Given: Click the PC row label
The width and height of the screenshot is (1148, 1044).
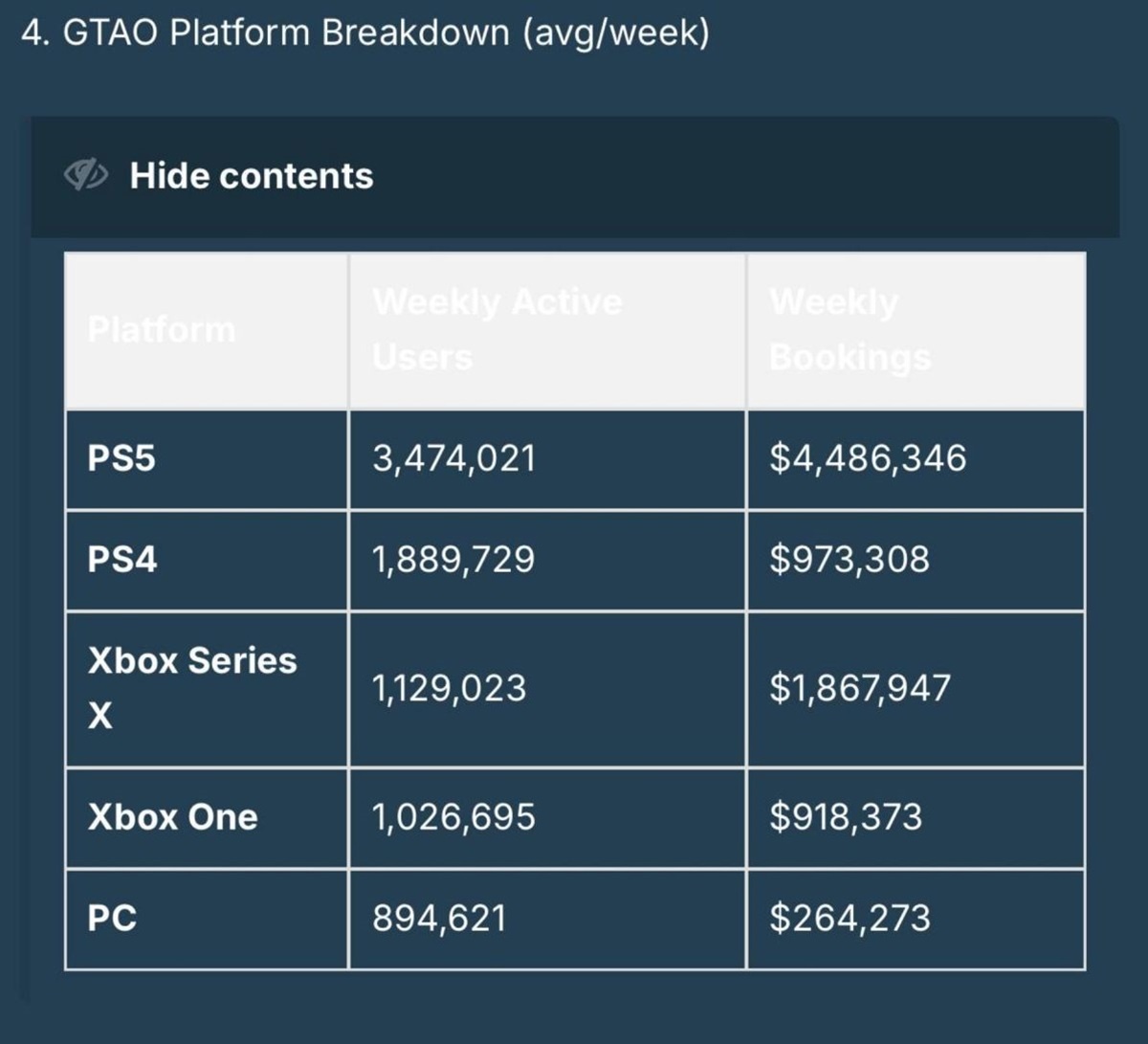Looking at the screenshot, I should 110,917.
